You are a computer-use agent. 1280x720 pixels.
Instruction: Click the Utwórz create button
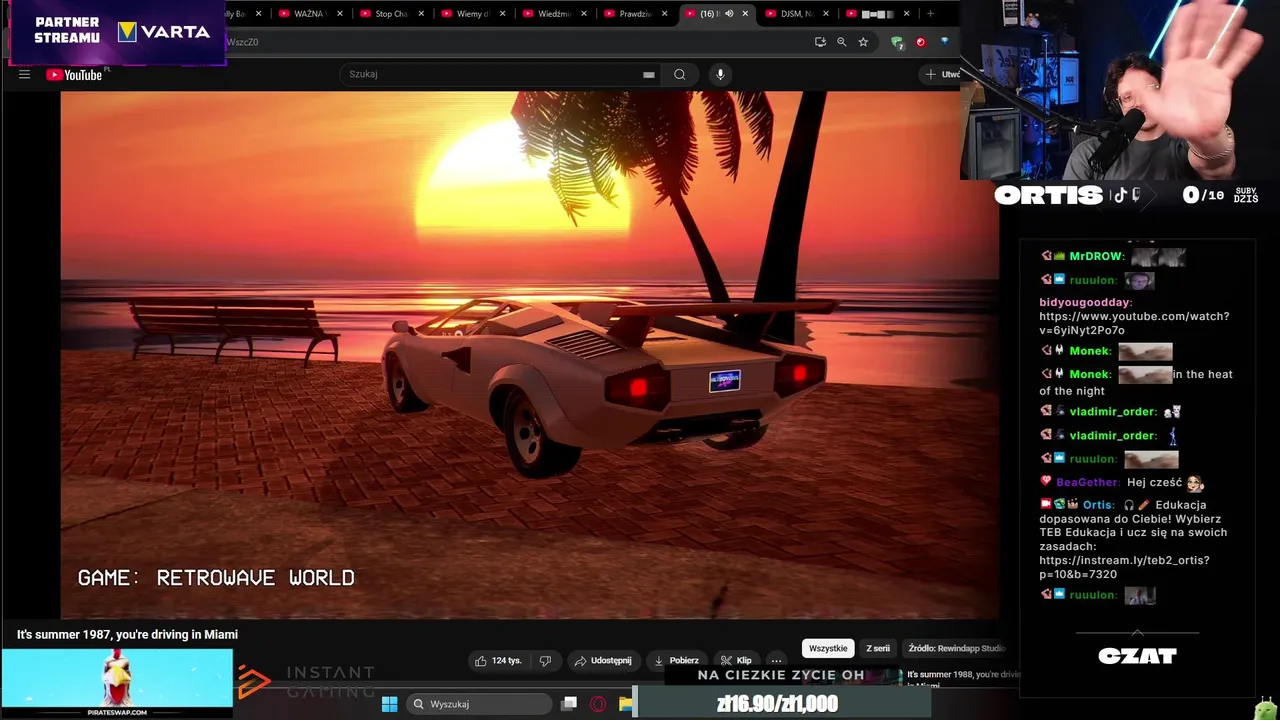tap(941, 74)
